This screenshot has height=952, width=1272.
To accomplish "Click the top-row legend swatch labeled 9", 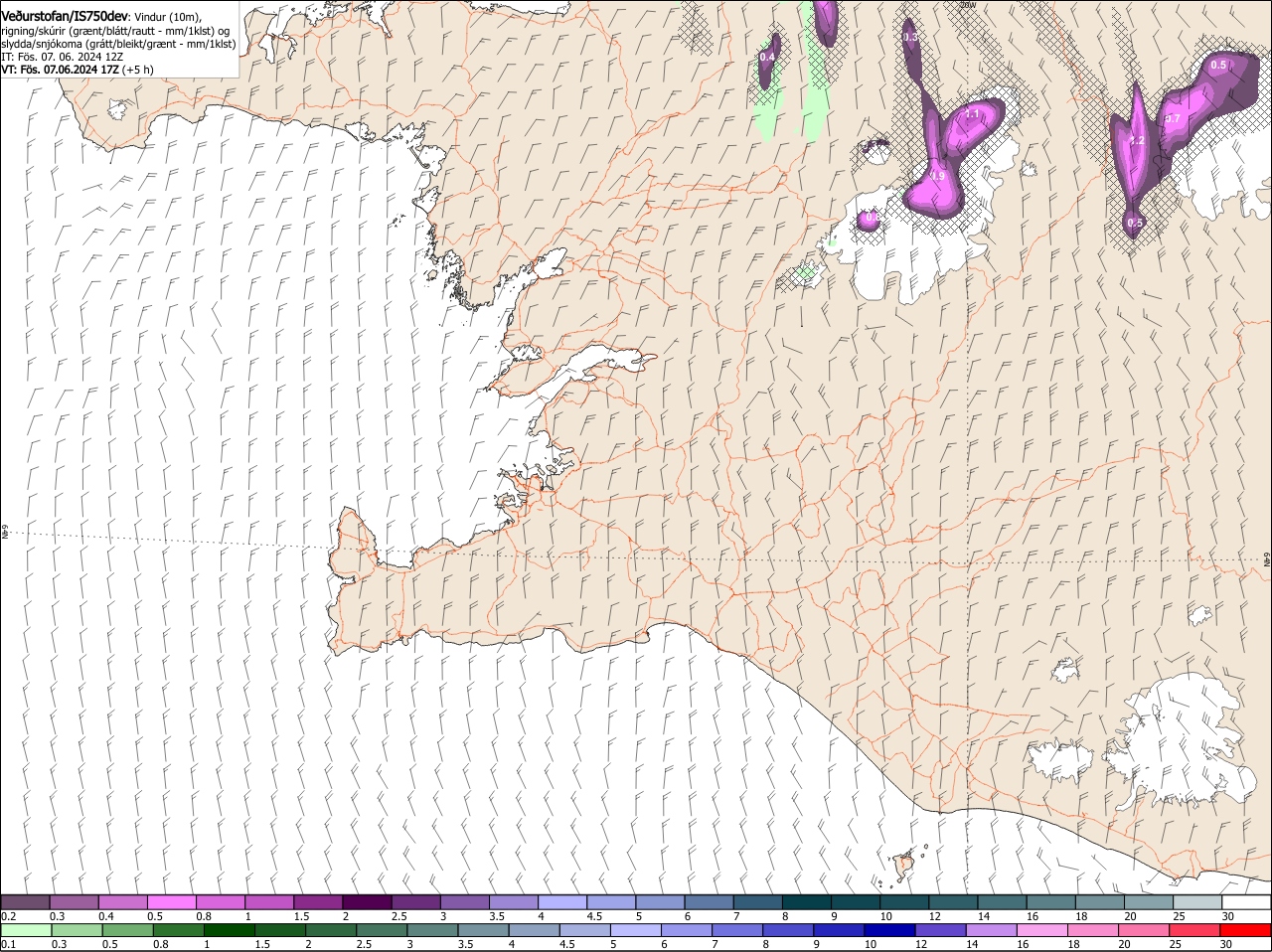I will (x=857, y=902).
